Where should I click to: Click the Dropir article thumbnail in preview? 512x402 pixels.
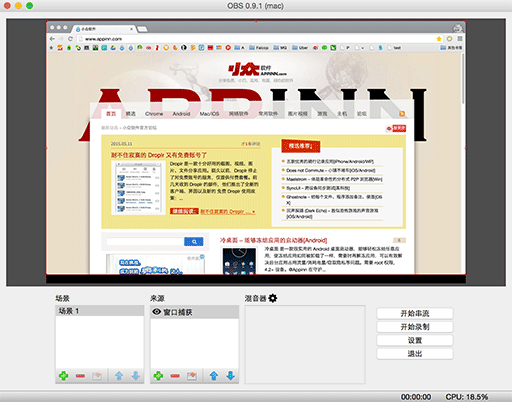pos(138,187)
